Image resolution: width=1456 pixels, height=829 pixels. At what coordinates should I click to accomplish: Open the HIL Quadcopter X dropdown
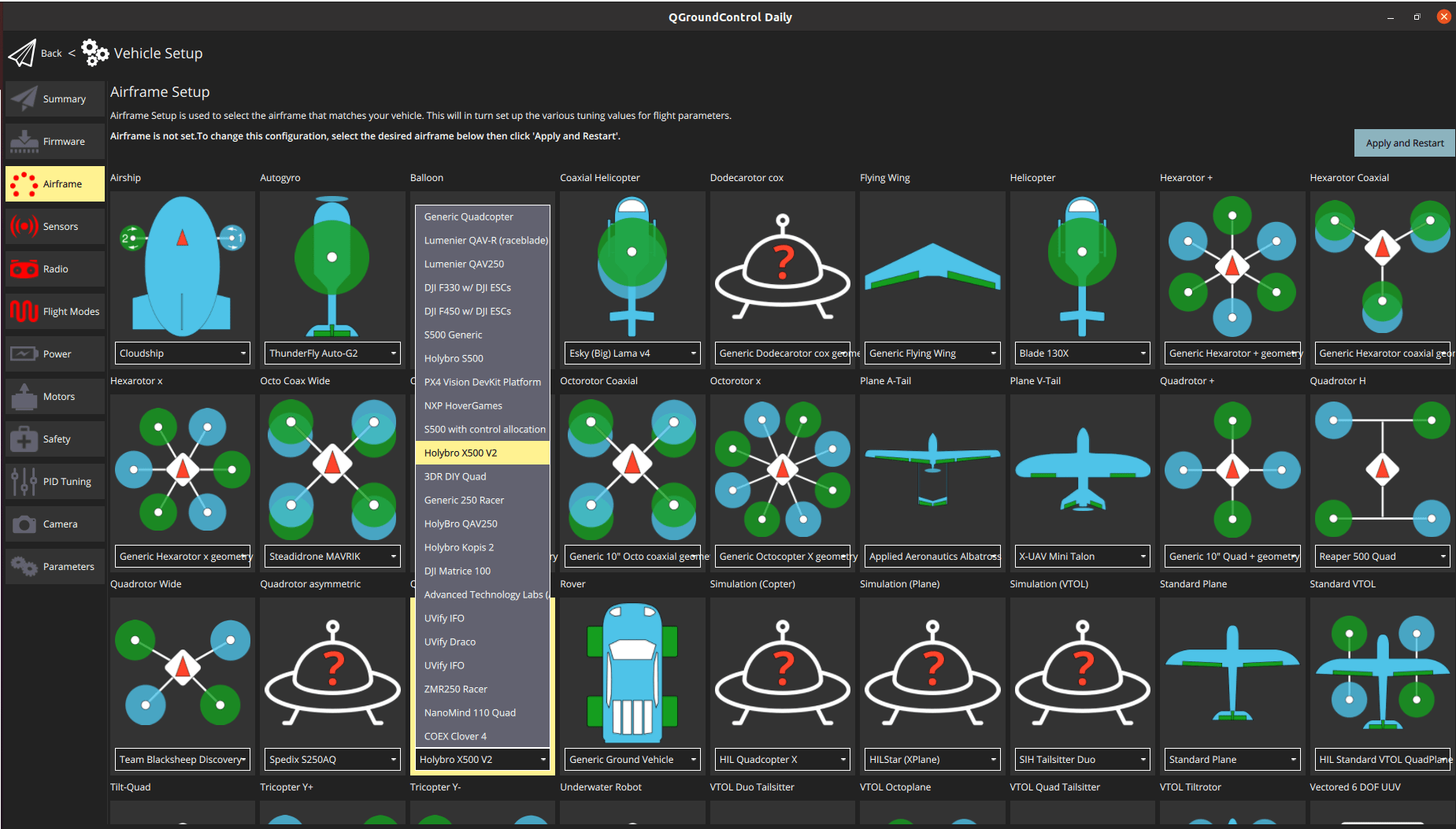(781, 759)
